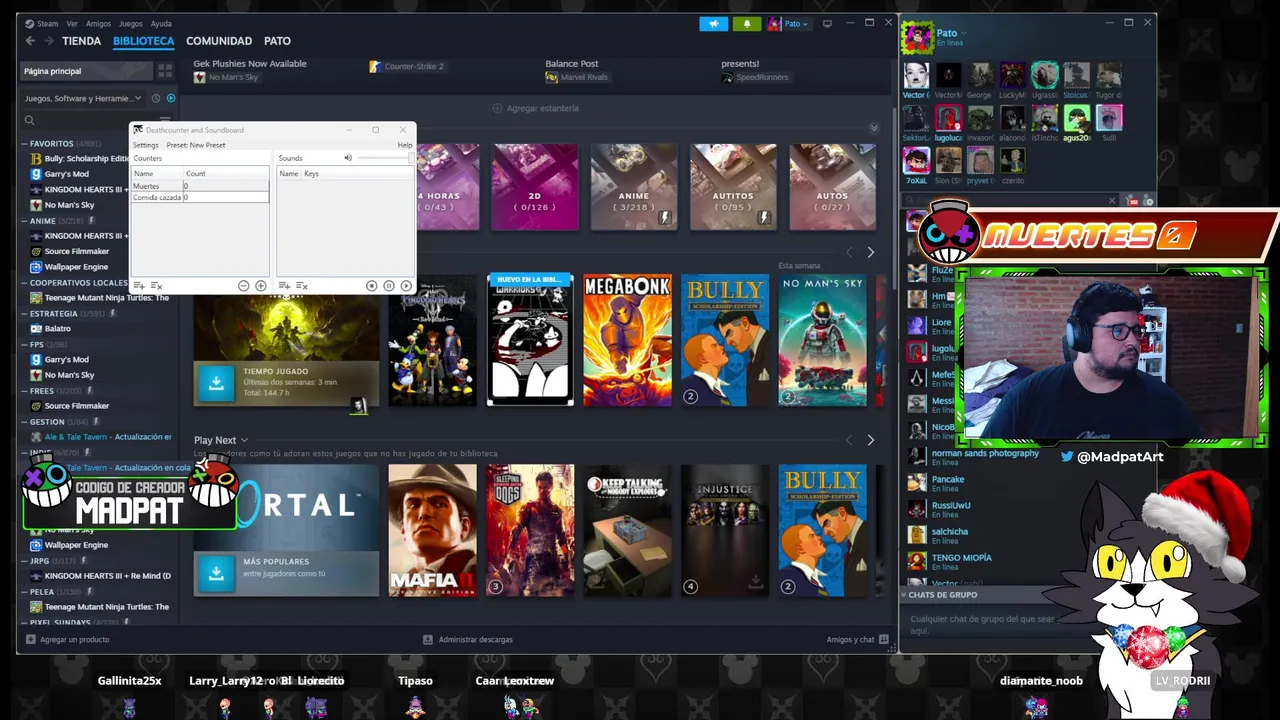Increment counter with the plus button
The width and height of the screenshot is (1280, 720).
(261, 286)
